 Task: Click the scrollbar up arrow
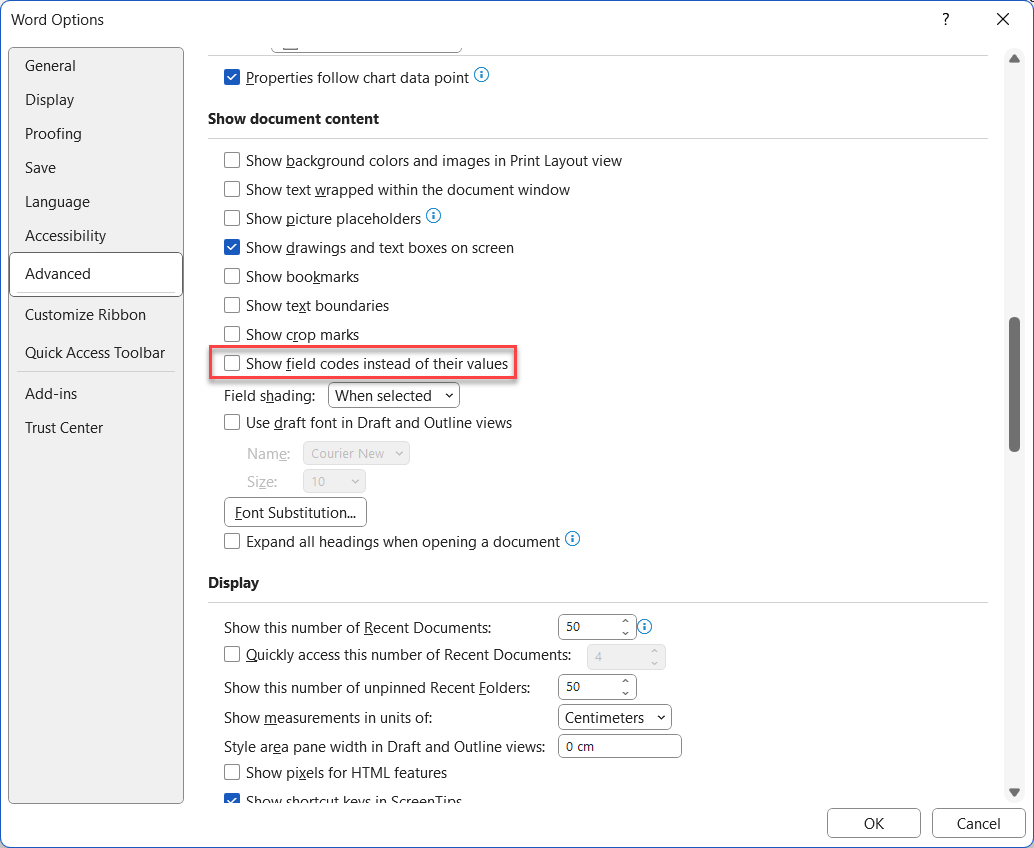[1014, 59]
